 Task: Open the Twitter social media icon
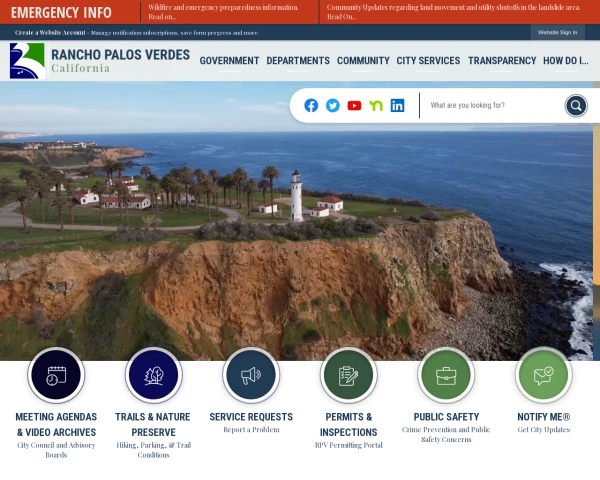click(333, 105)
